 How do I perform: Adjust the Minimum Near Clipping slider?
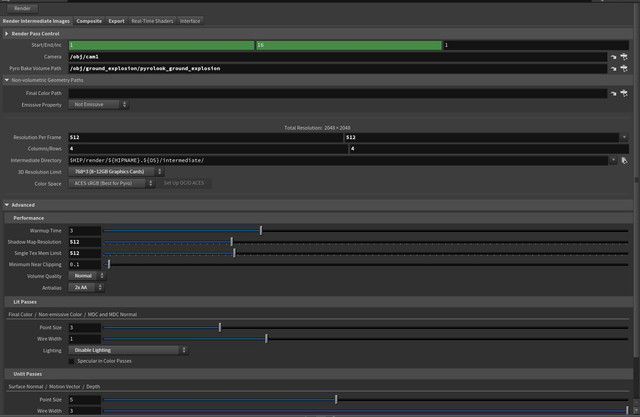click(366, 265)
